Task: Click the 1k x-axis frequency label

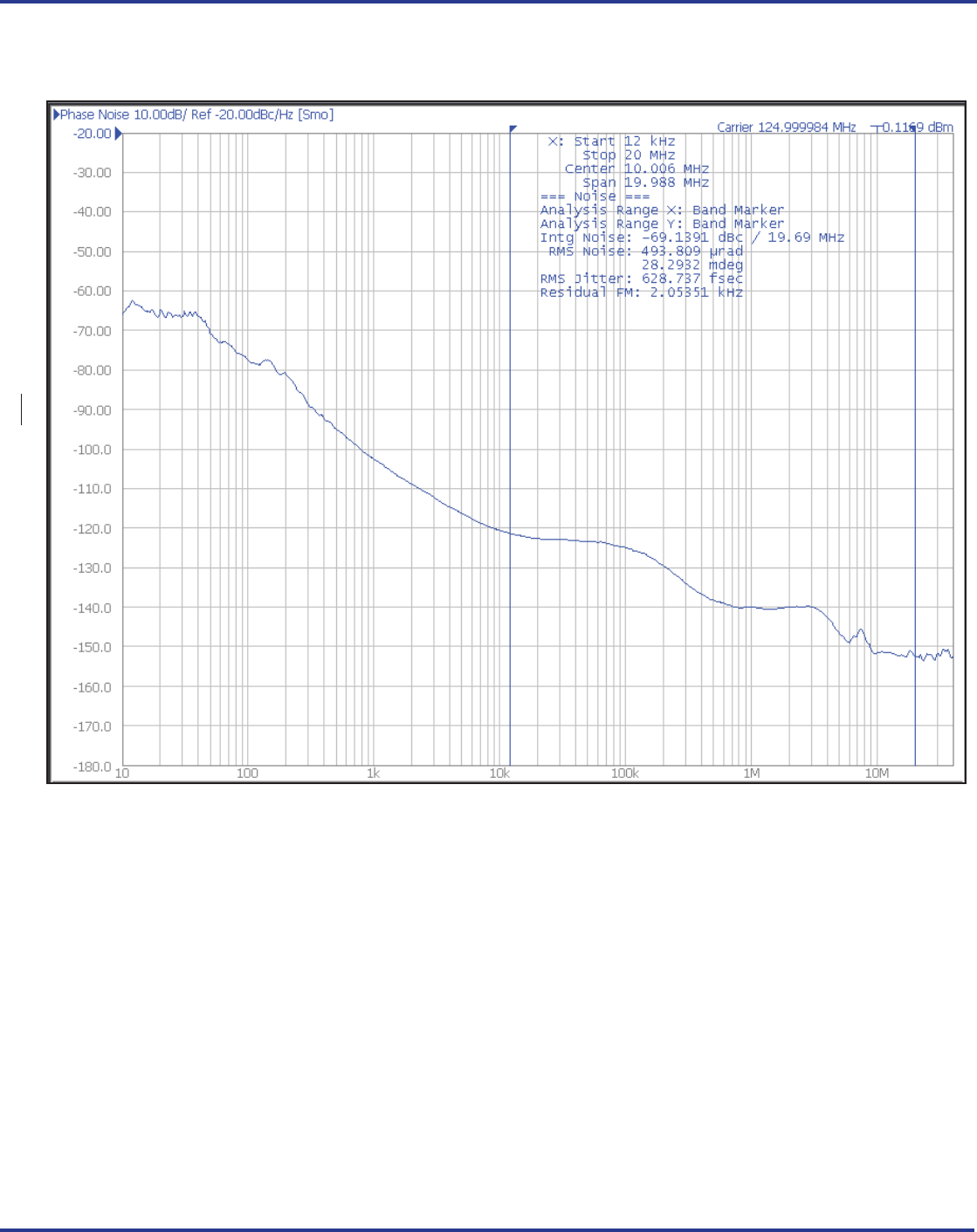Action: pyautogui.click(x=373, y=774)
